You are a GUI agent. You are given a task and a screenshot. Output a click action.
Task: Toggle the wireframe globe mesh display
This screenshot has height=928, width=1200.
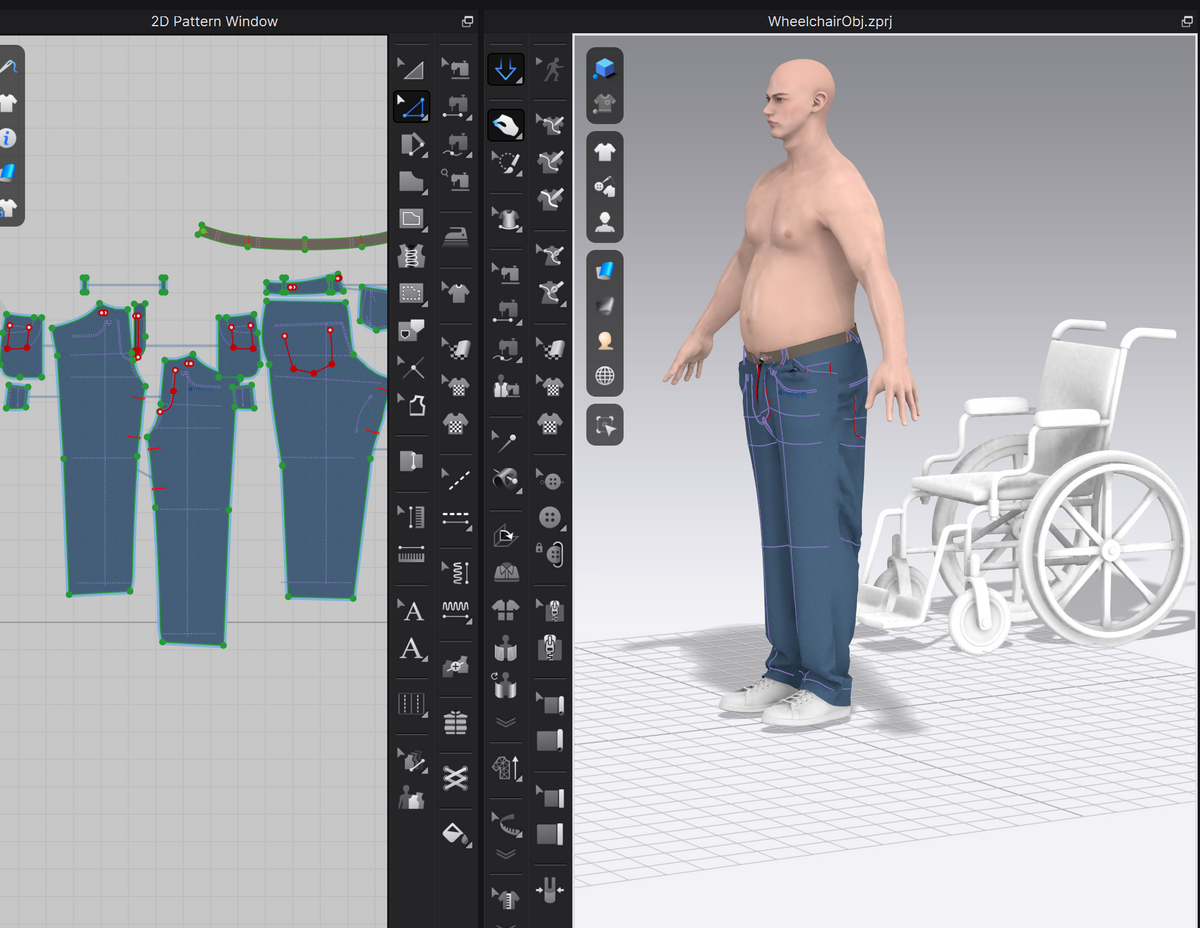[604, 376]
